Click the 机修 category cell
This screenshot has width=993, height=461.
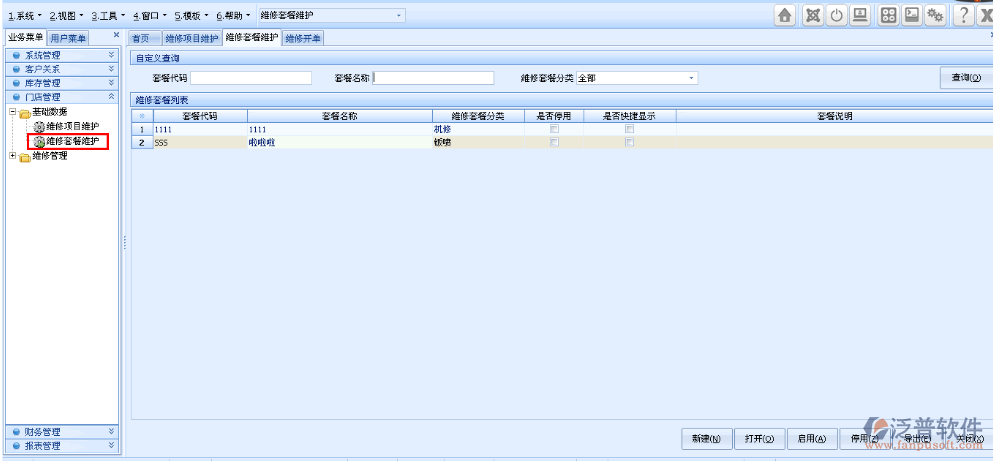click(x=478, y=129)
